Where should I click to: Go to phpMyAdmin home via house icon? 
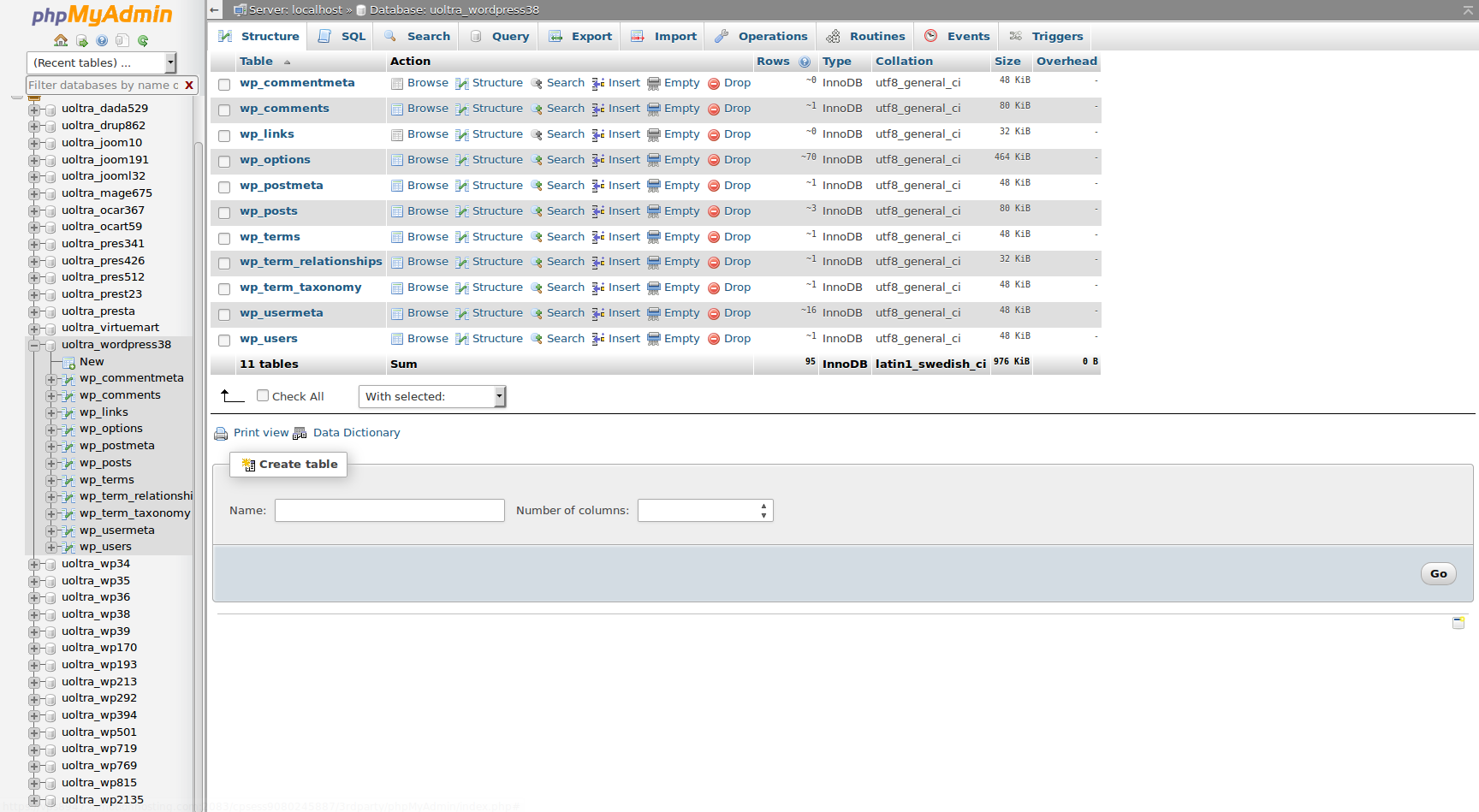point(61,40)
